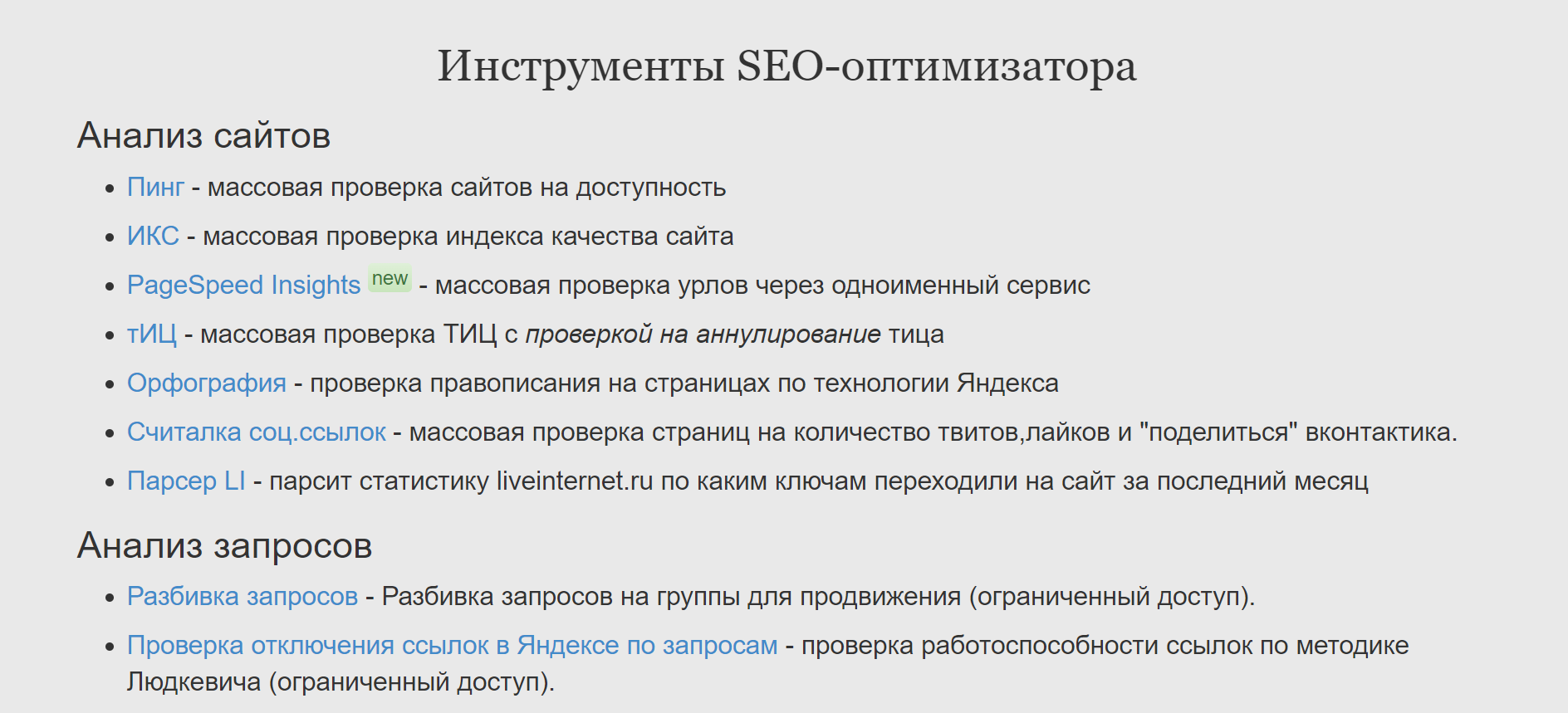Click 'массовая проверка сайтов на доступность' description
Image resolution: width=1568 pixels, height=713 pixels.
coord(467,188)
